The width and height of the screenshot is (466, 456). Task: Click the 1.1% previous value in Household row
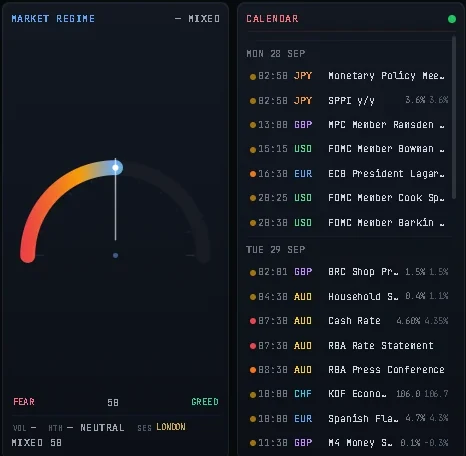click(439, 296)
